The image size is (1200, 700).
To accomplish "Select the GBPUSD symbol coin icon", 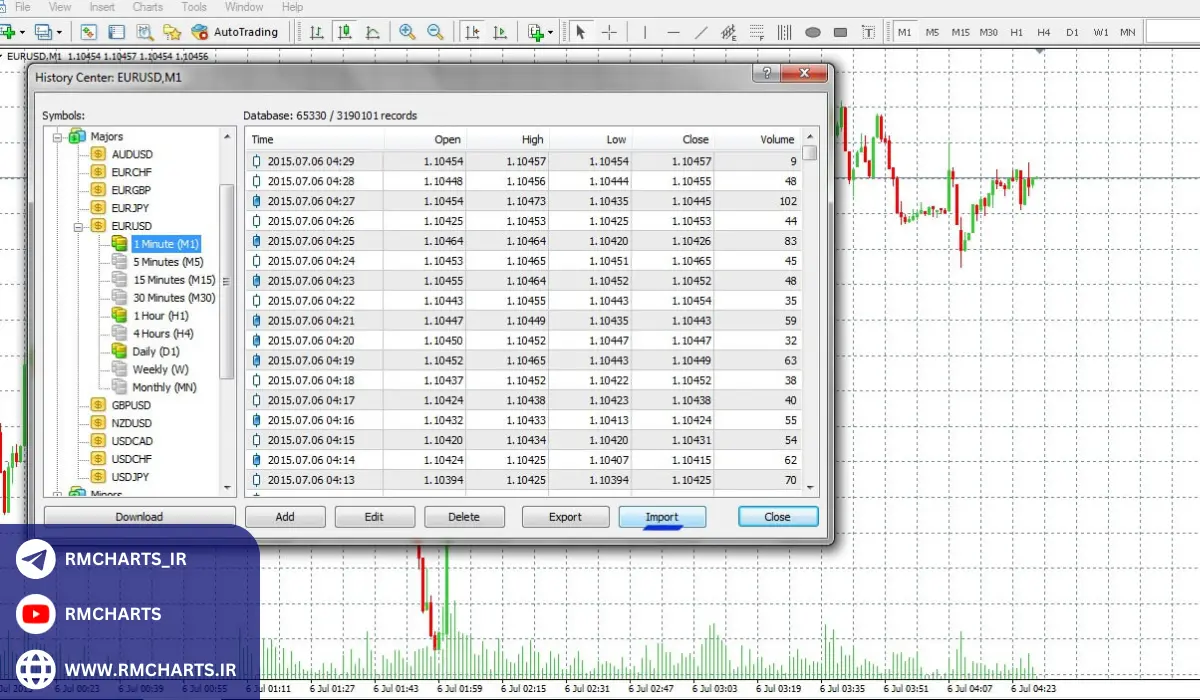I will click(98, 405).
